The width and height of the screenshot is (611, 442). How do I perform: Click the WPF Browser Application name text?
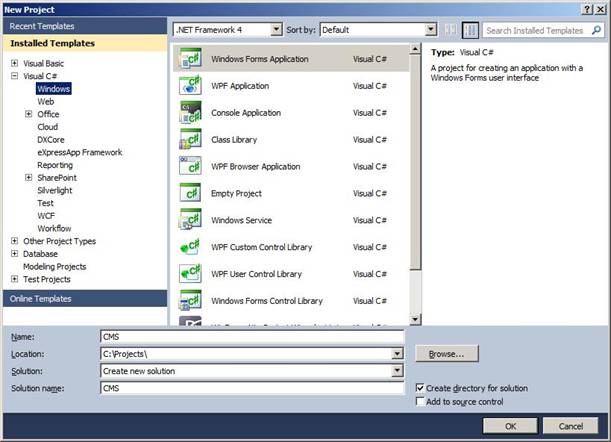256,166
